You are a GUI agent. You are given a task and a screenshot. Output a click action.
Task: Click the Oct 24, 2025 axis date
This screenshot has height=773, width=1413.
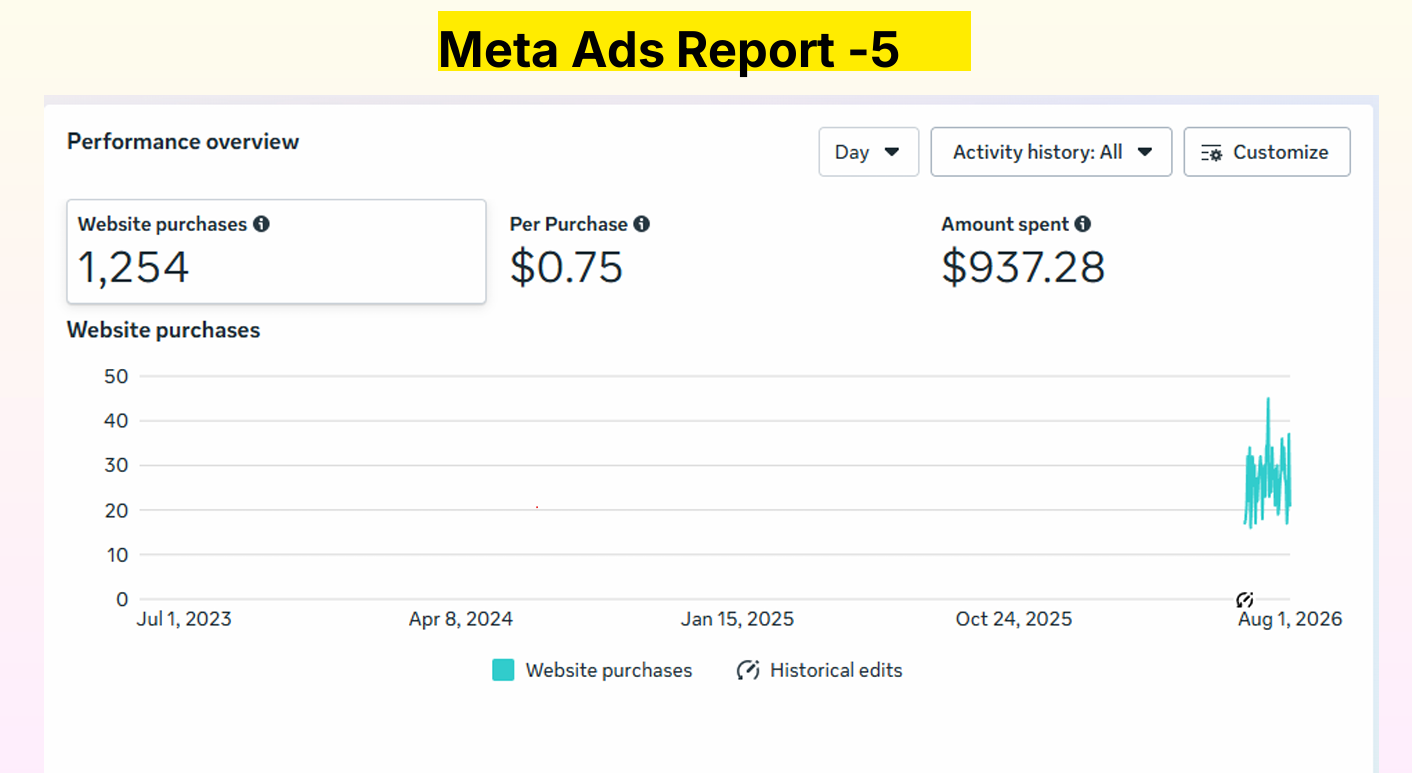(x=1014, y=619)
